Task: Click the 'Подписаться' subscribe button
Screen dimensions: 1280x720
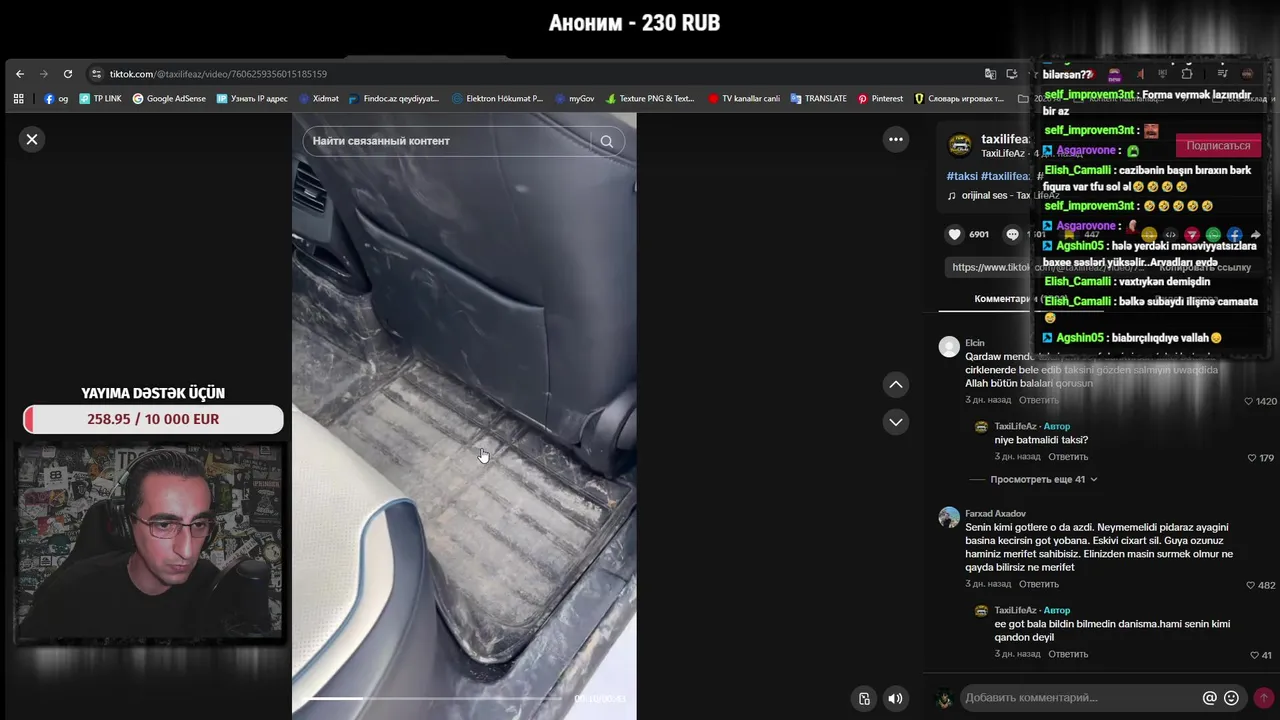Action: (1218, 146)
